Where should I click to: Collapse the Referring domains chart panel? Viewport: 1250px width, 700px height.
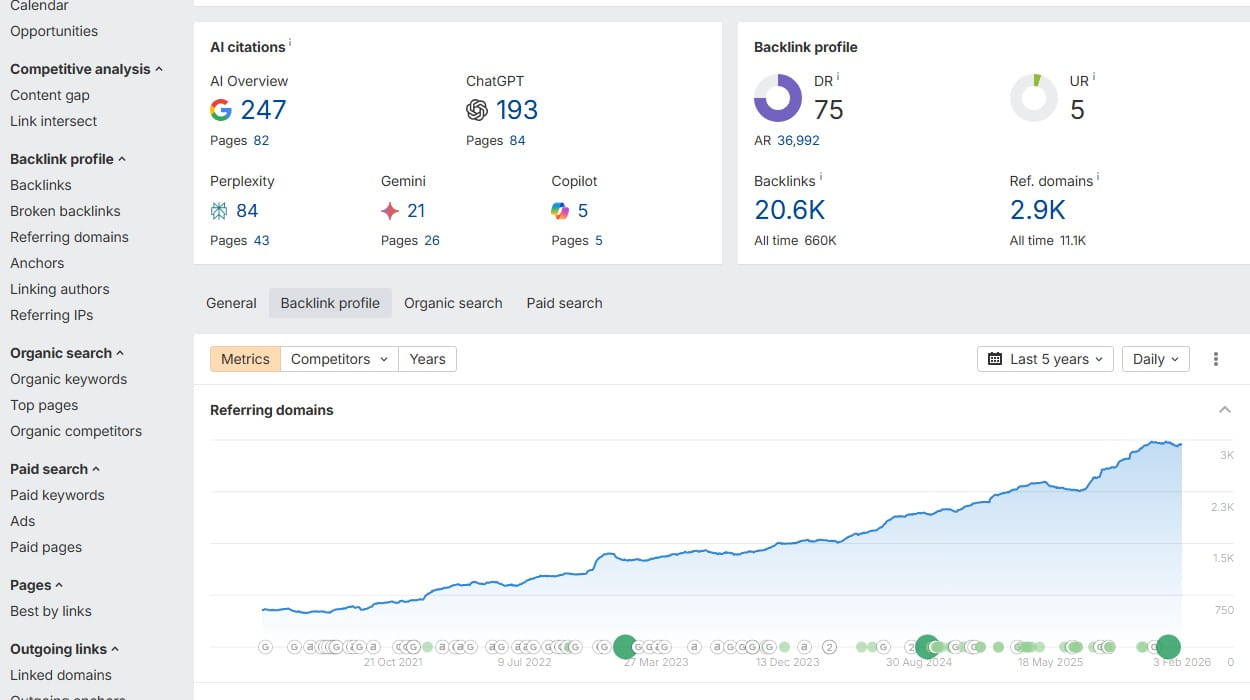coord(1225,409)
